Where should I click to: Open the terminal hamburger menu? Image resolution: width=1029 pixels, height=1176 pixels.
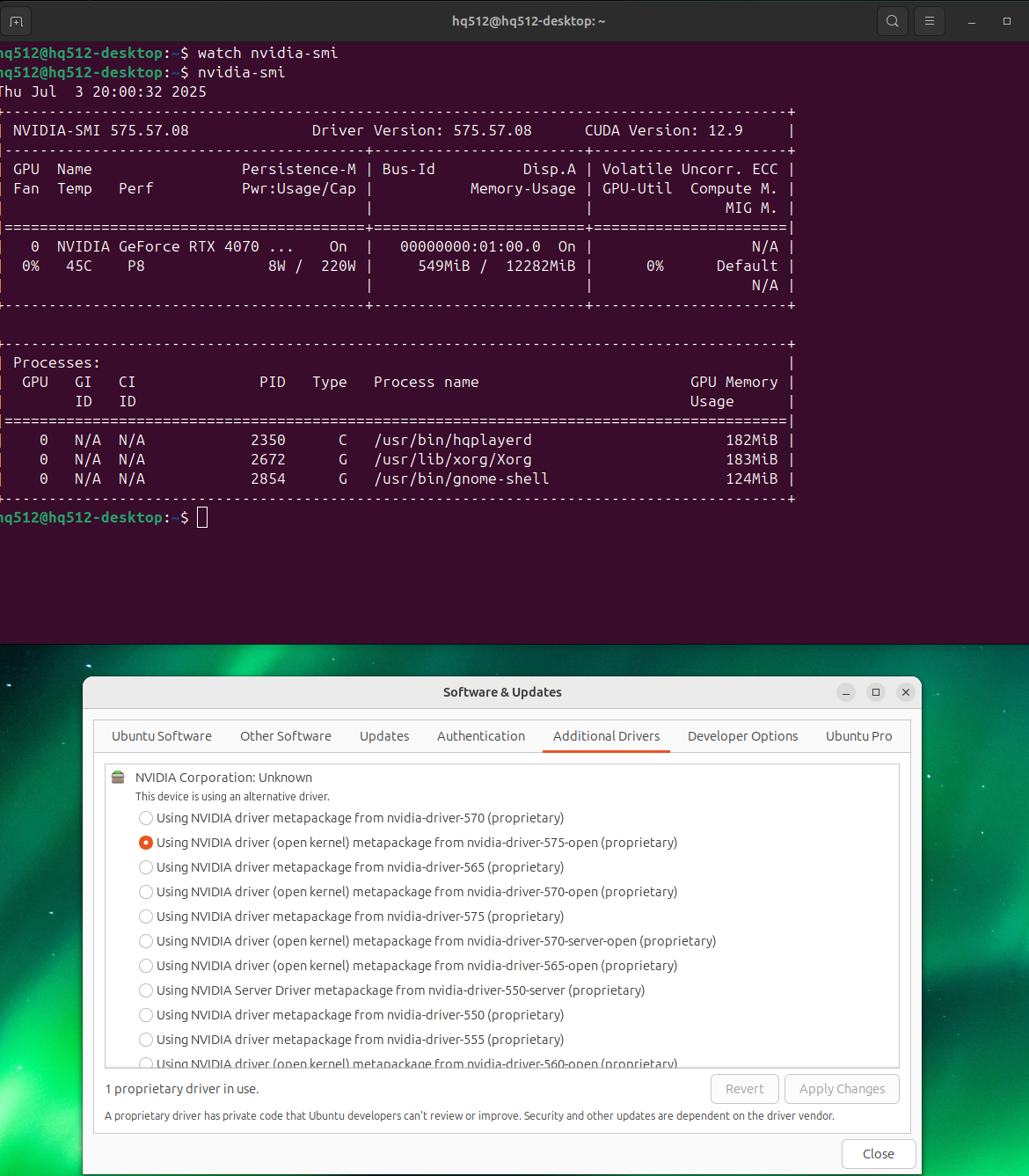point(930,21)
